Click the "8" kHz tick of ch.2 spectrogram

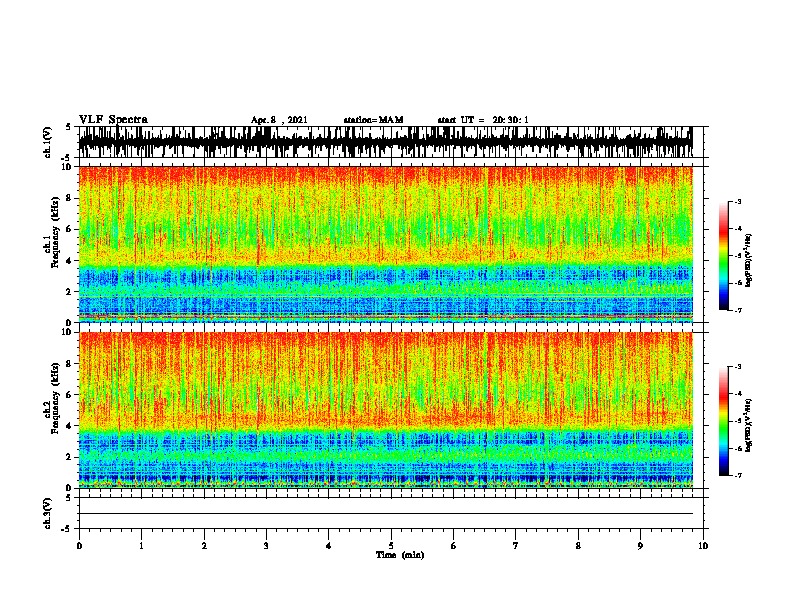pyautogui.click(x=70, y=364)
